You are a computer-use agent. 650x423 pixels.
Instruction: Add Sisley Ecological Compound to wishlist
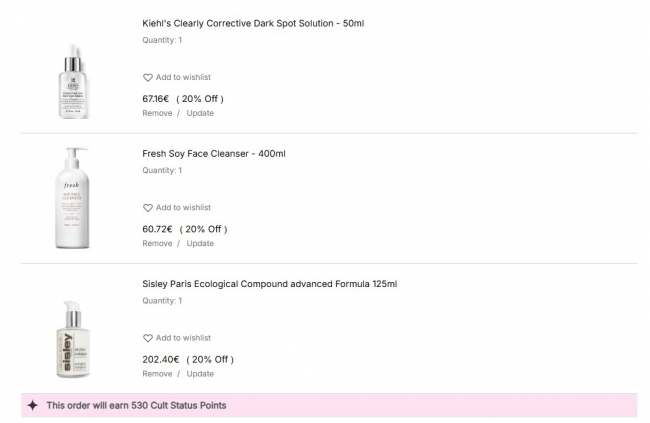(x=183, y=338)
